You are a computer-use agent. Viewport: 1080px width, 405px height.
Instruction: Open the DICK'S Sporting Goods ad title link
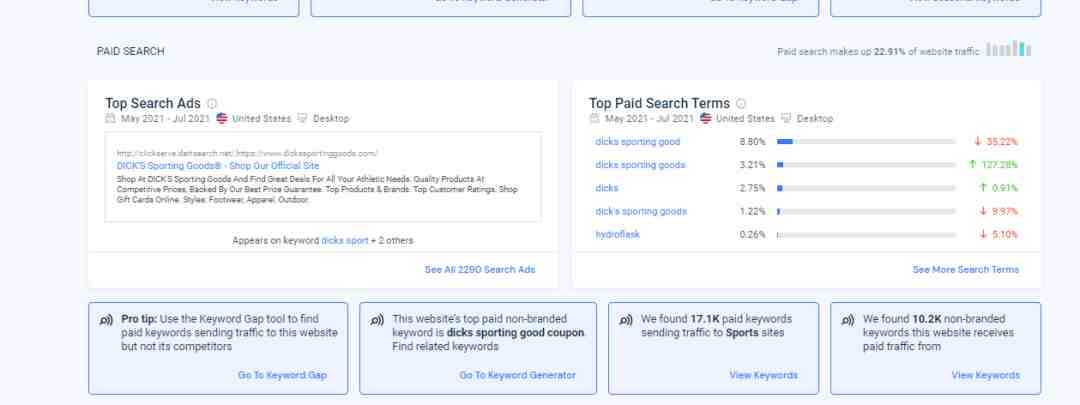click(x=218, y=166)
